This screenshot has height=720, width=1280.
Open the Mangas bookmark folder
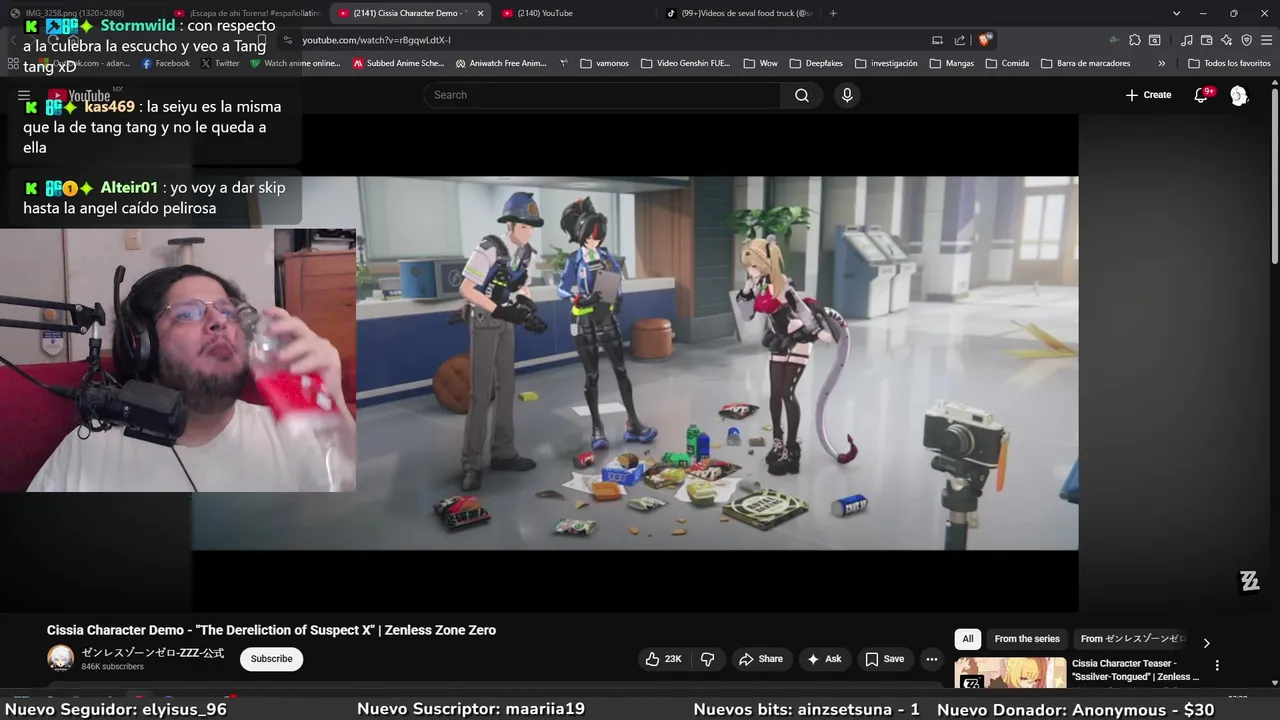click(951, 63)
